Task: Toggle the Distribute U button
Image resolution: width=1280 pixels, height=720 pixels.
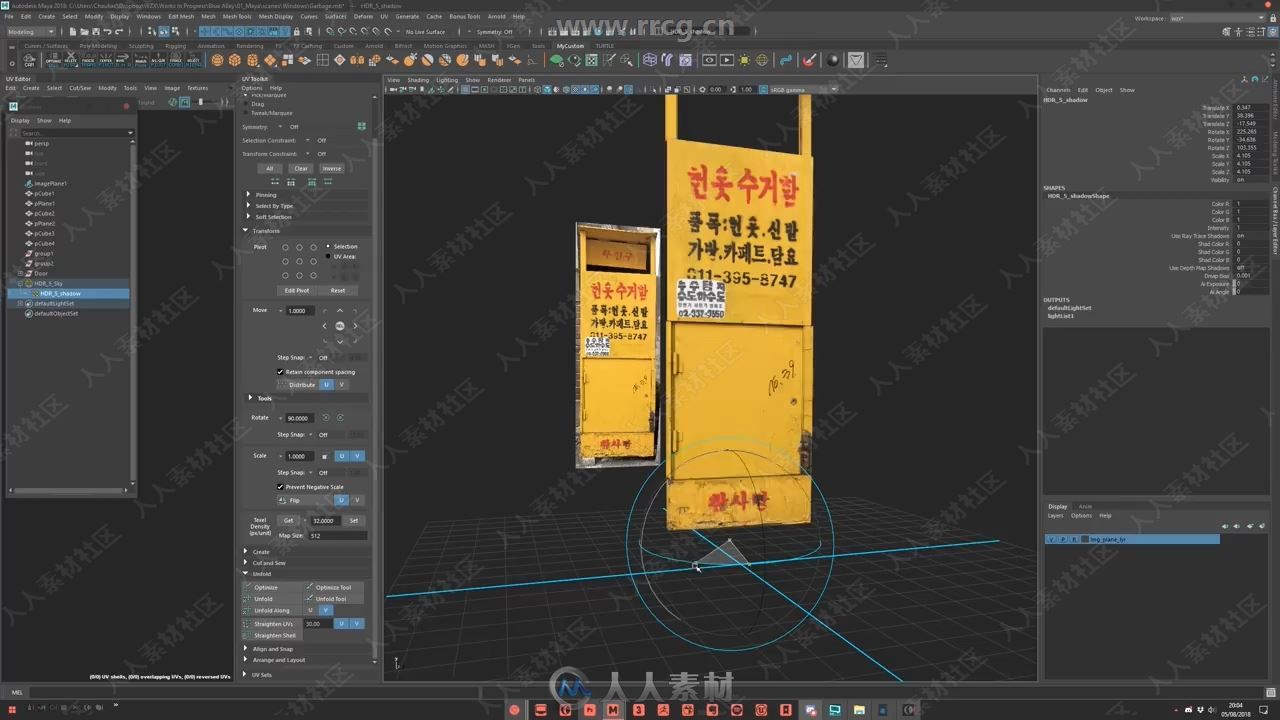Action: (x=326, y=384)
